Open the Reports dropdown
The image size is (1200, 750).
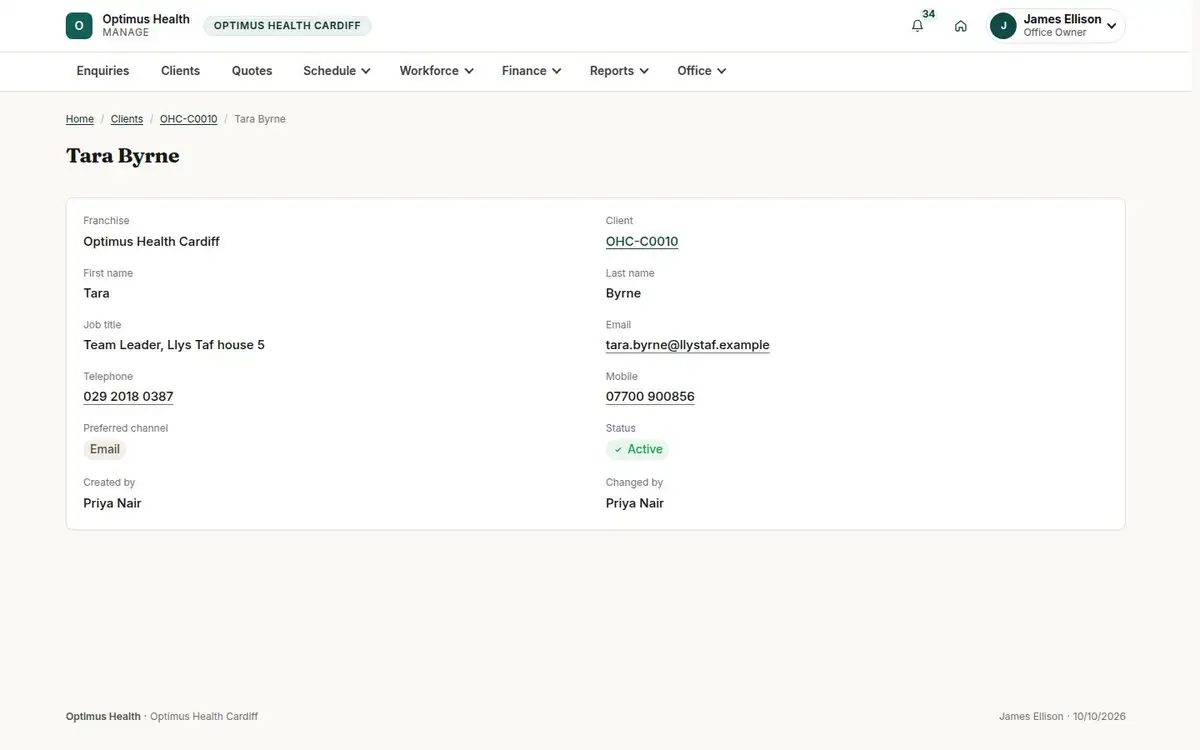(x=619, y=71)
